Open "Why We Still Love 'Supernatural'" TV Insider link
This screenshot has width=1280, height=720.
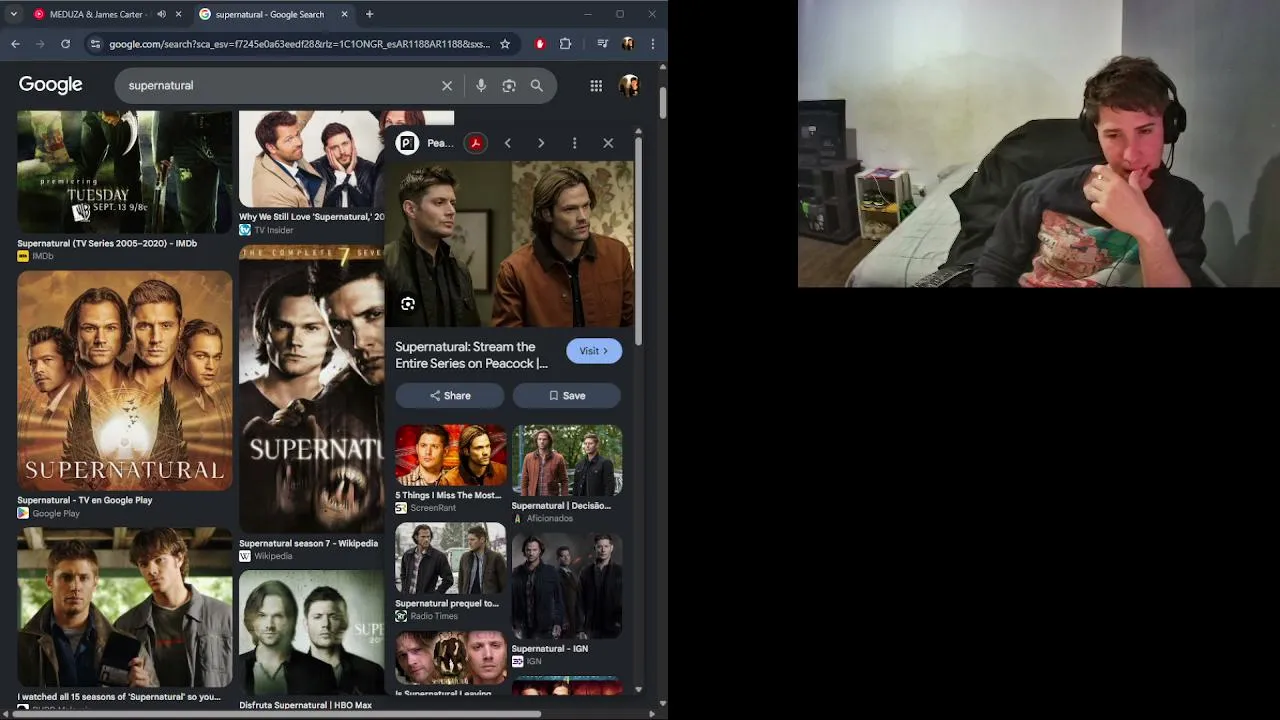click(x=312, y=216)
